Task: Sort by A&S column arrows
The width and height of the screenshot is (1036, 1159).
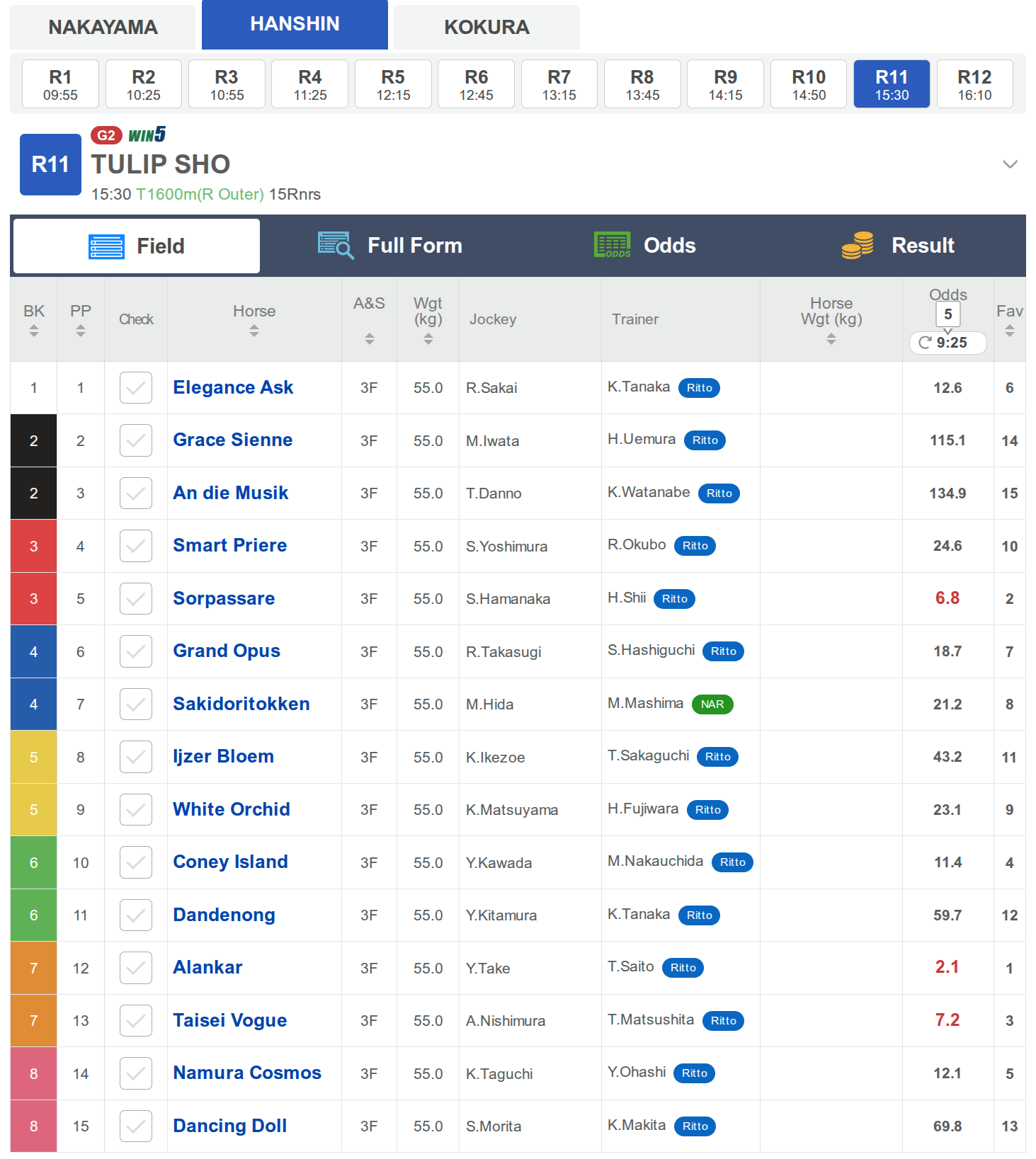Action: [370, 339]
